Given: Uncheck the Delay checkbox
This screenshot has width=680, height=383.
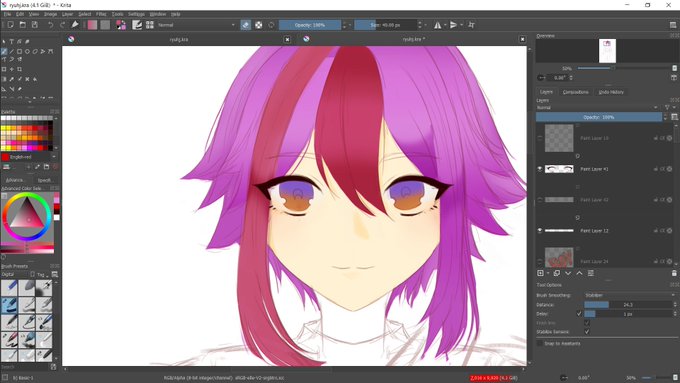Looking at the screenshot, I should point(579,314).
